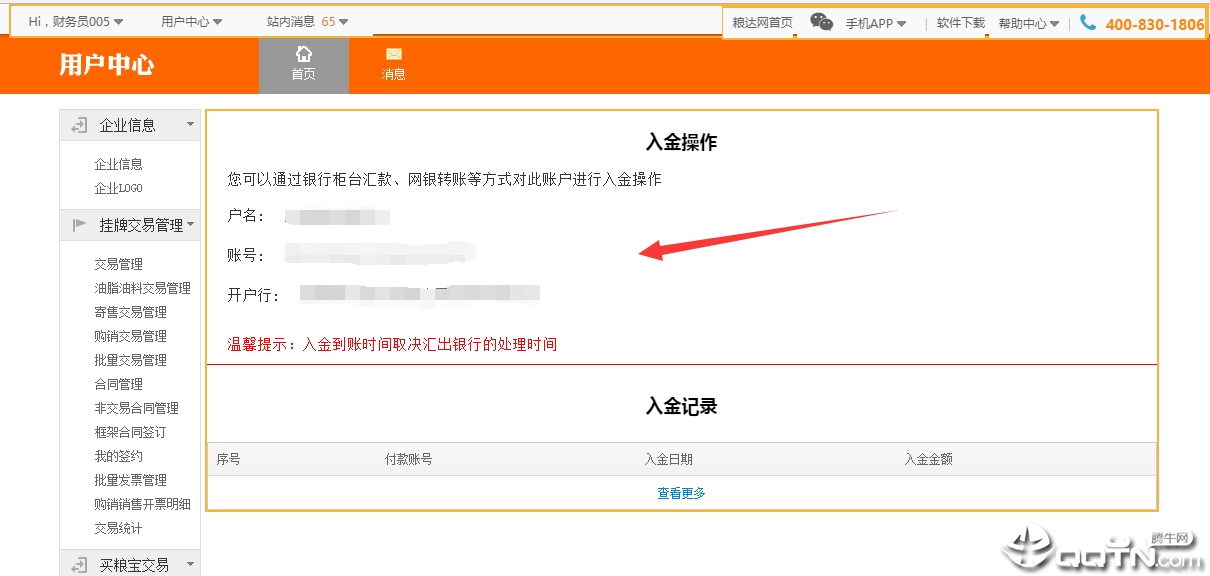Collapse the 挂牌交易管理 section arrow
Image resolution: width=1210 pixels, height=576 pixels.
pyautogui.click(x=190, y=225)
